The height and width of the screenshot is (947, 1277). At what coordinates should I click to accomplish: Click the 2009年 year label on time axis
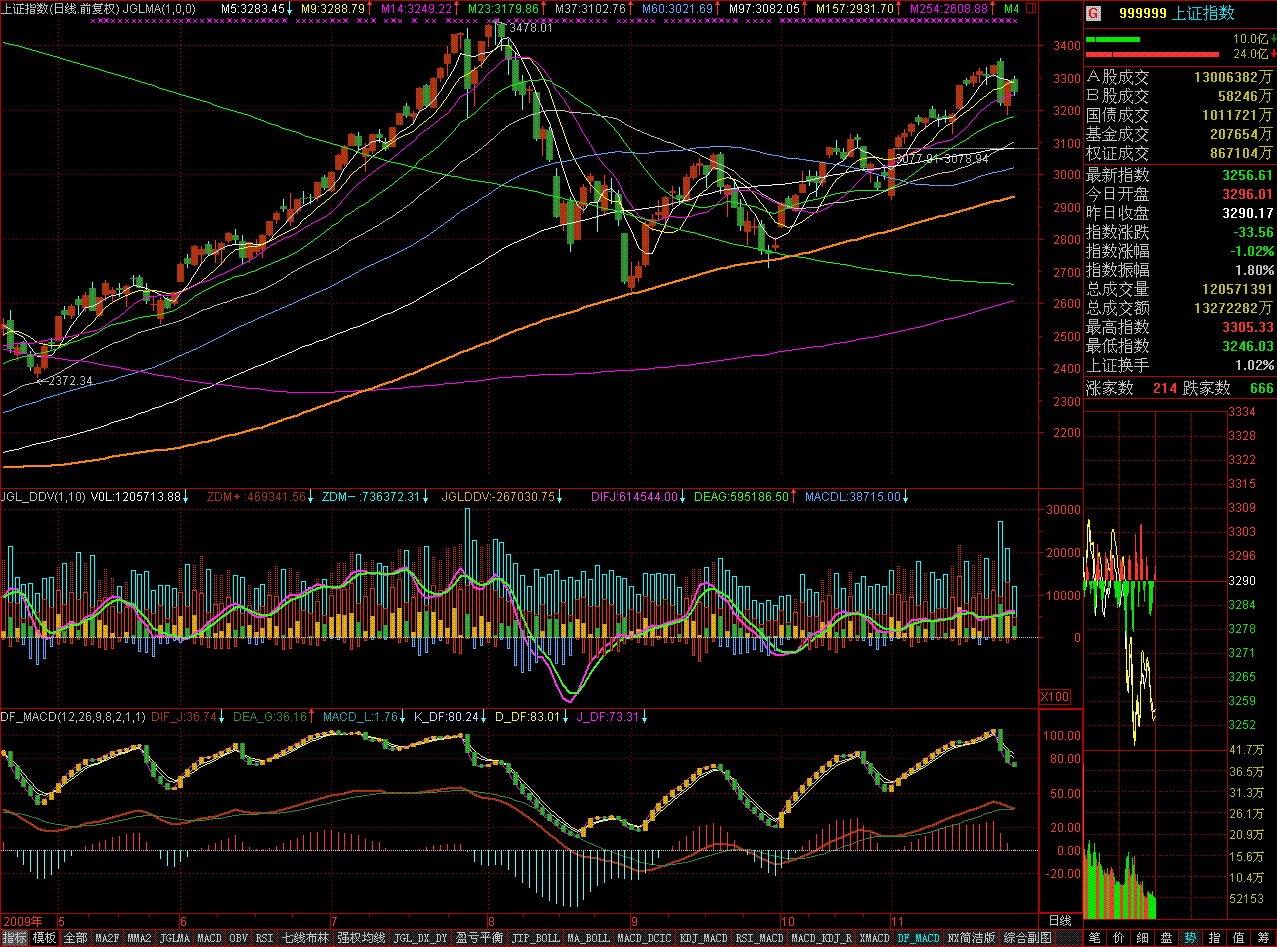point(23,920)
